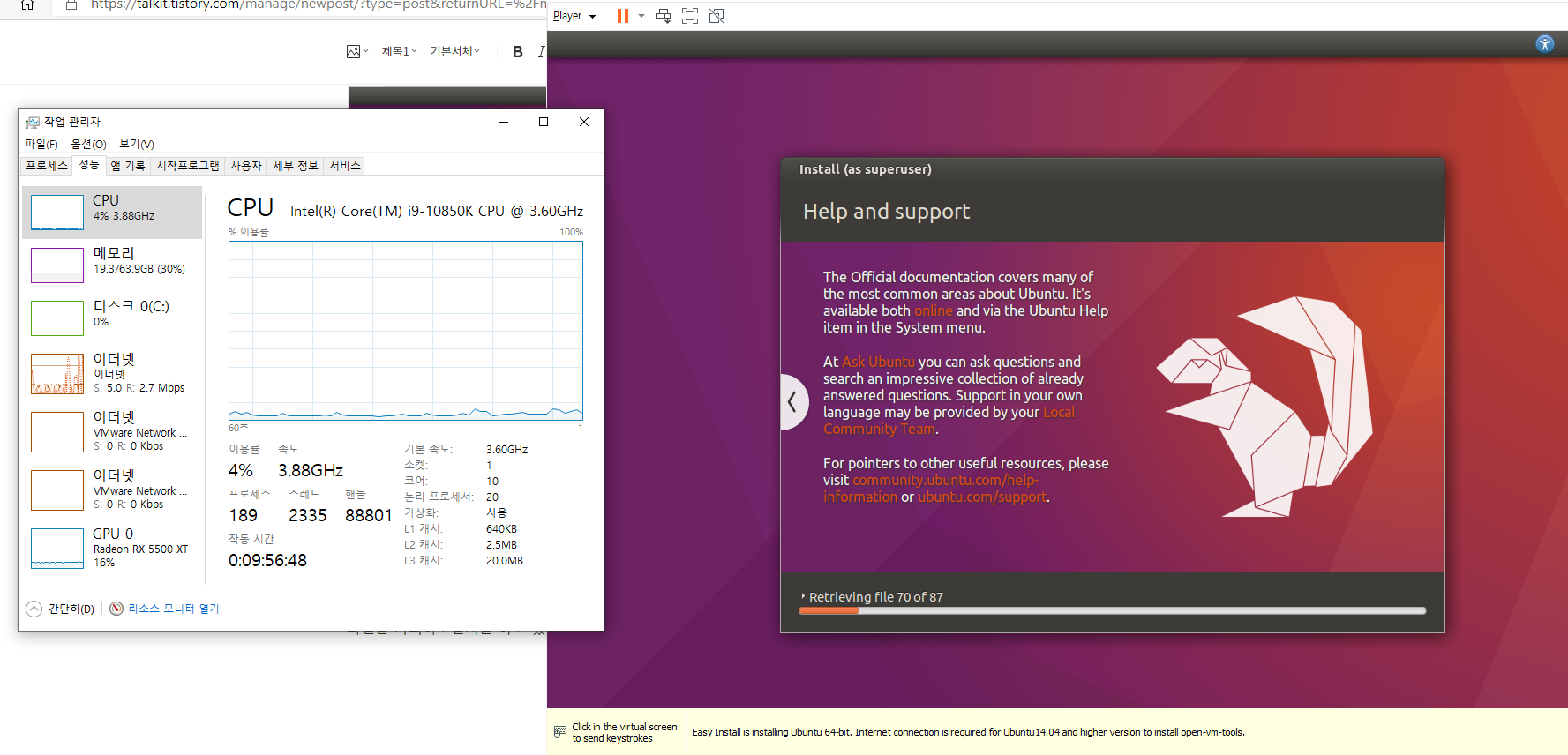Maximize the Task Manager window
The image size is (1568, 755).
(x=544, y=122)
